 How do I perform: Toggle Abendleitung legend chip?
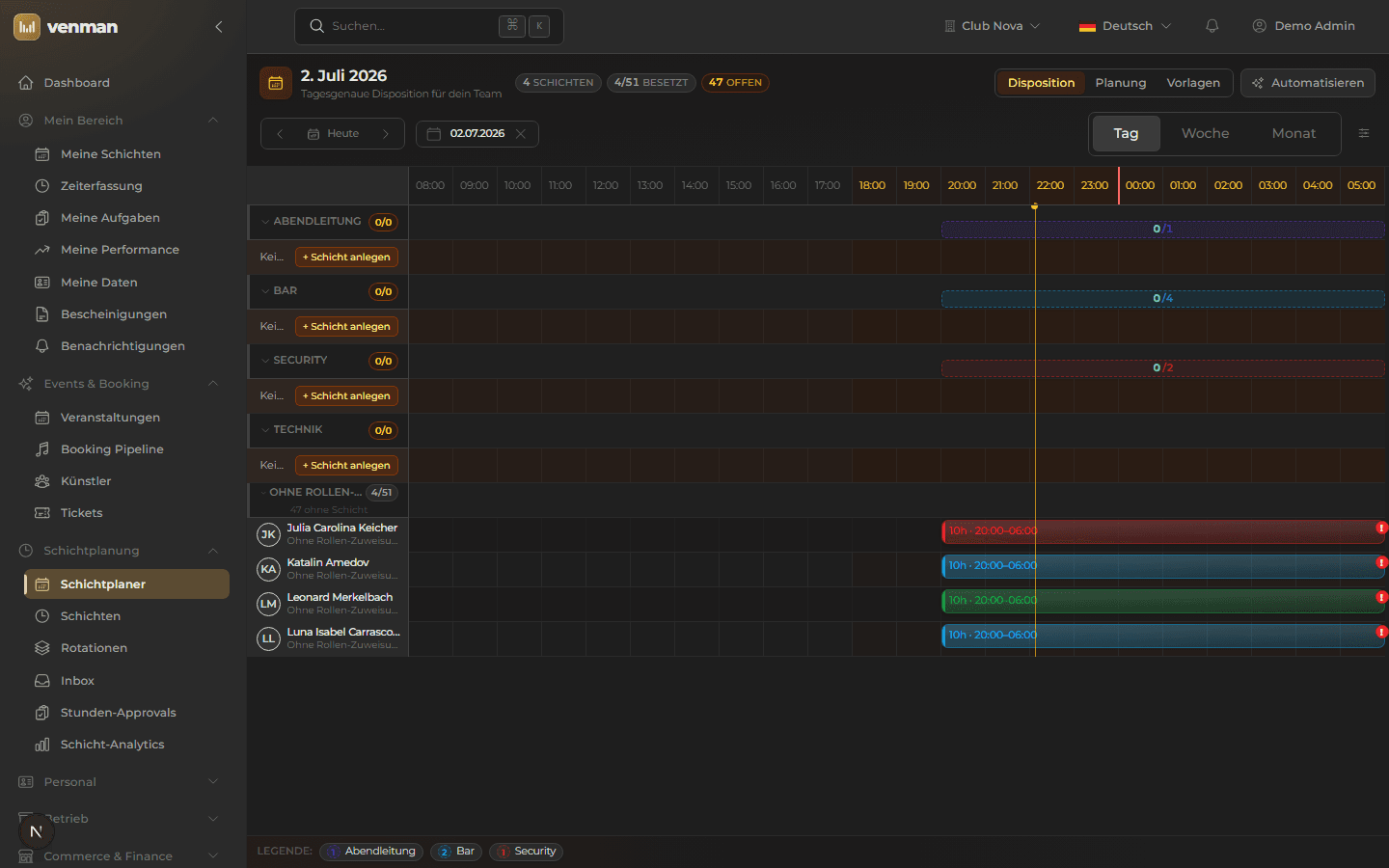[x=371, y=852]
